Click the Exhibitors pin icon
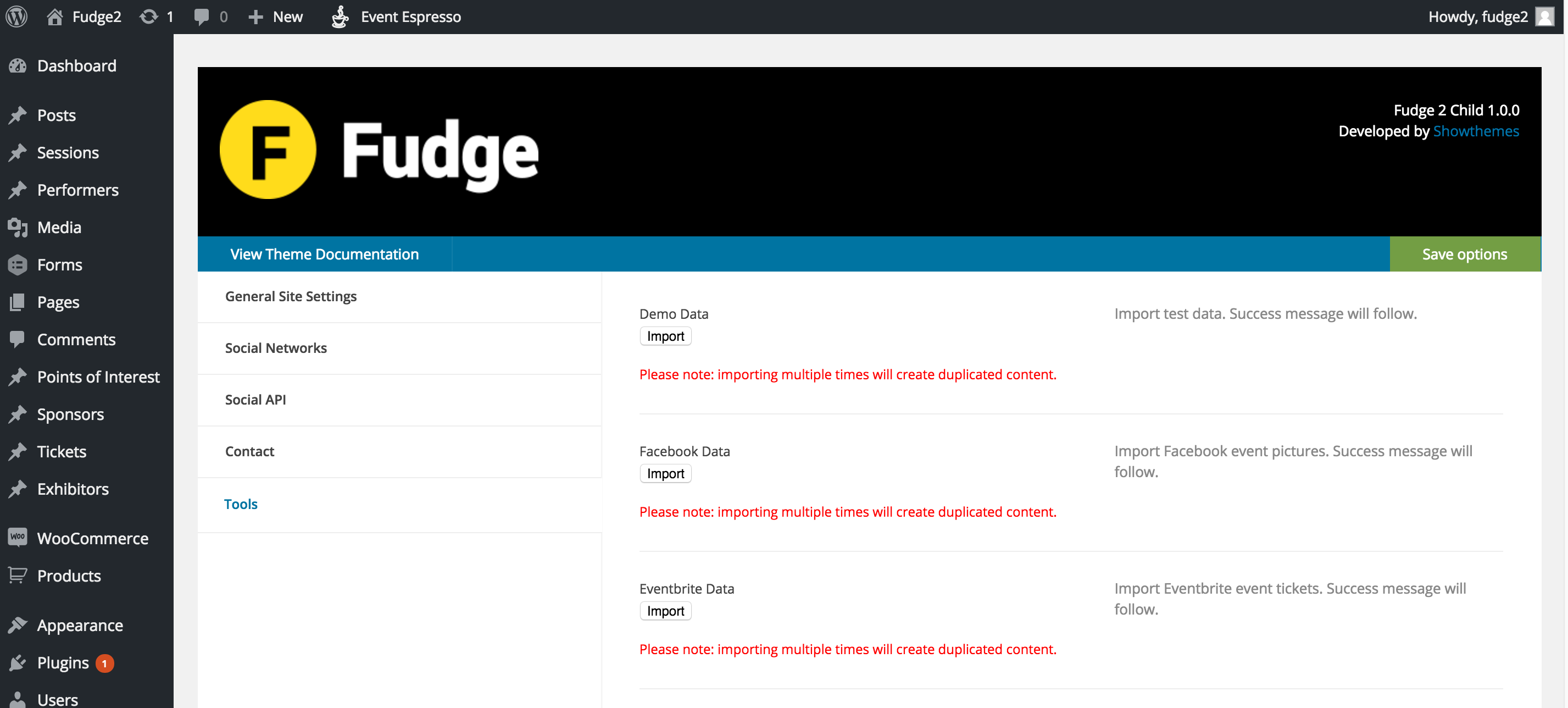This screenshot has width=1568, height=708. click(x=18, y=489)
